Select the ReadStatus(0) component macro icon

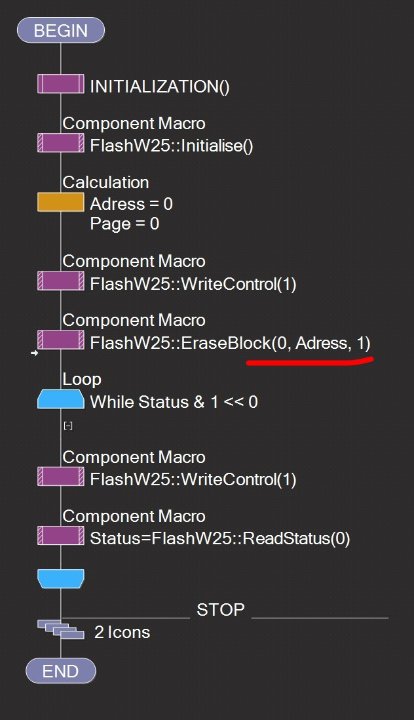coord(61,536)
